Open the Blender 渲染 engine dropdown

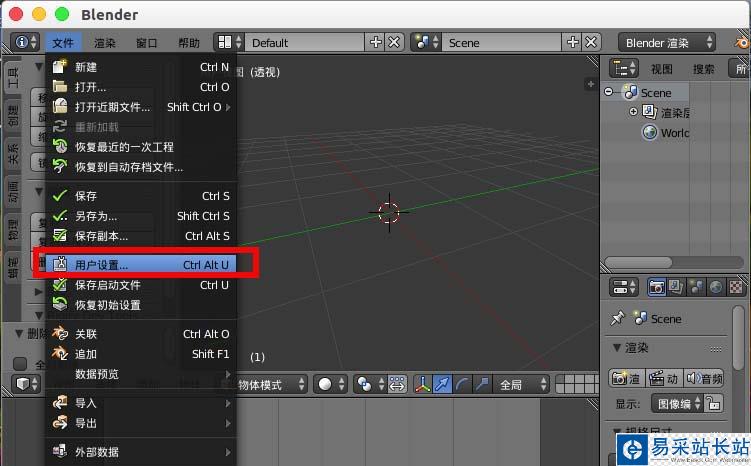[x=667, y=42]
